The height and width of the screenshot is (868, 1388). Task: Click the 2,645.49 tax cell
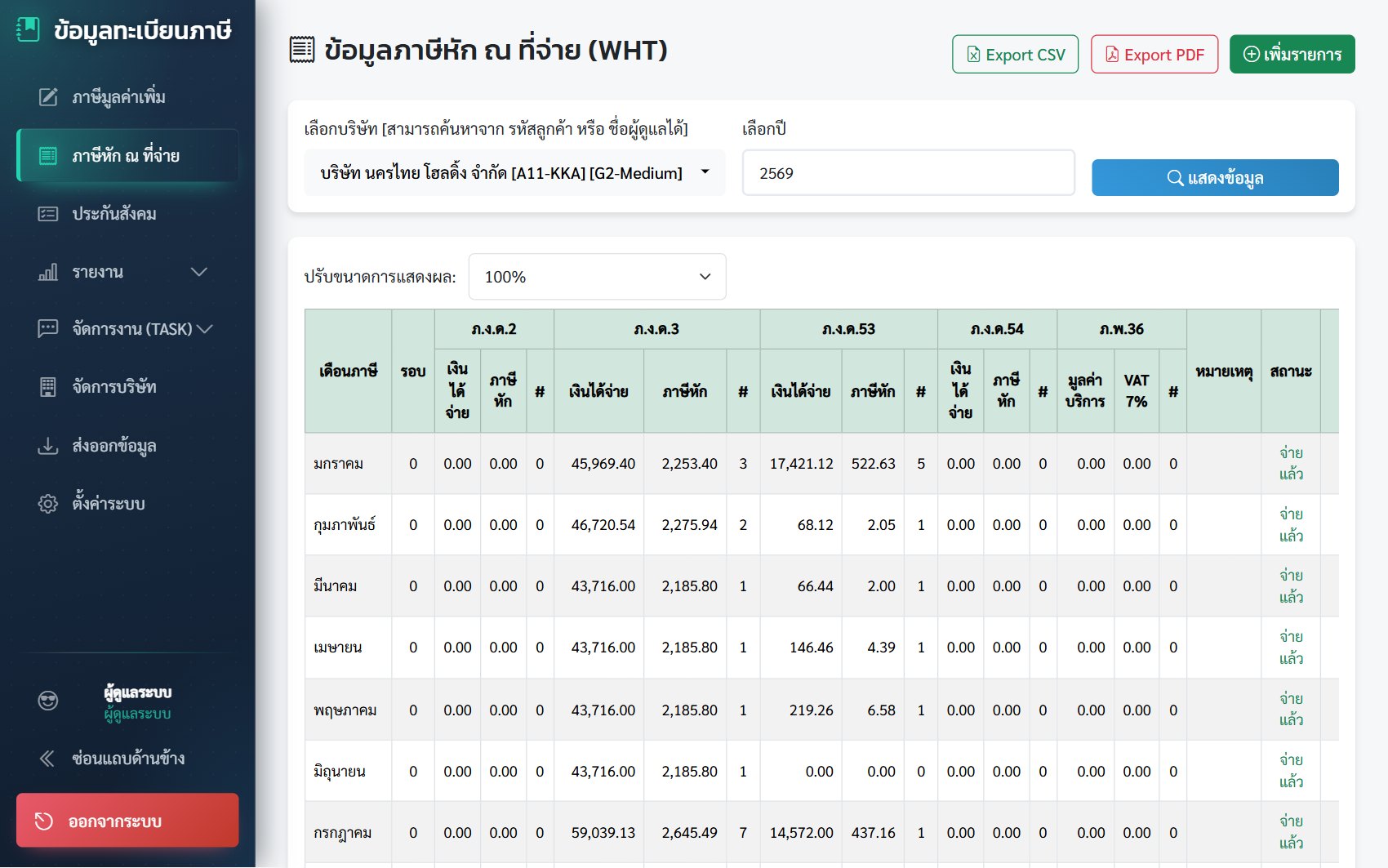685,833
